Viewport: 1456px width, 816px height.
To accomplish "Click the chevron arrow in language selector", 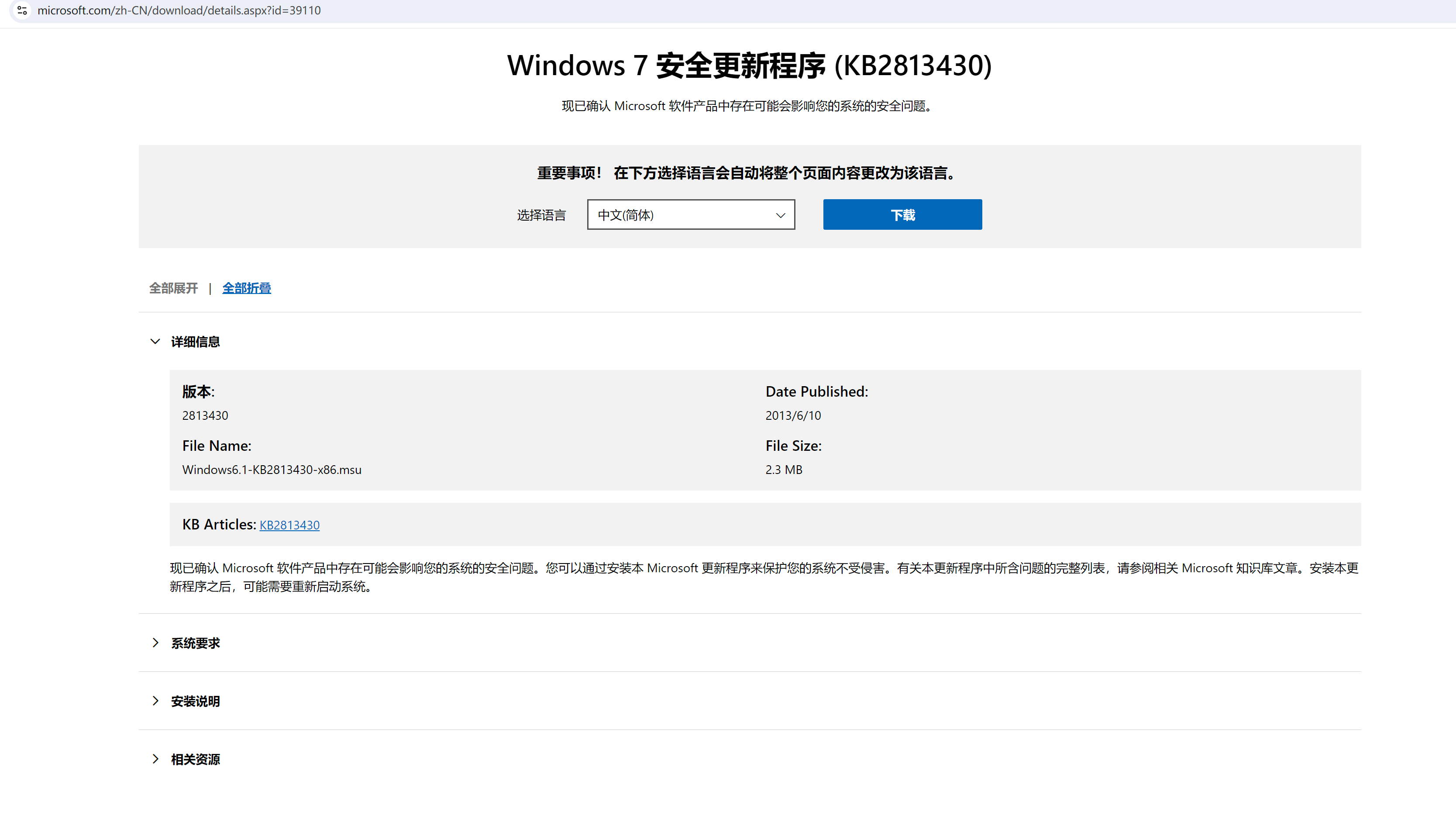I will [781, 215].
